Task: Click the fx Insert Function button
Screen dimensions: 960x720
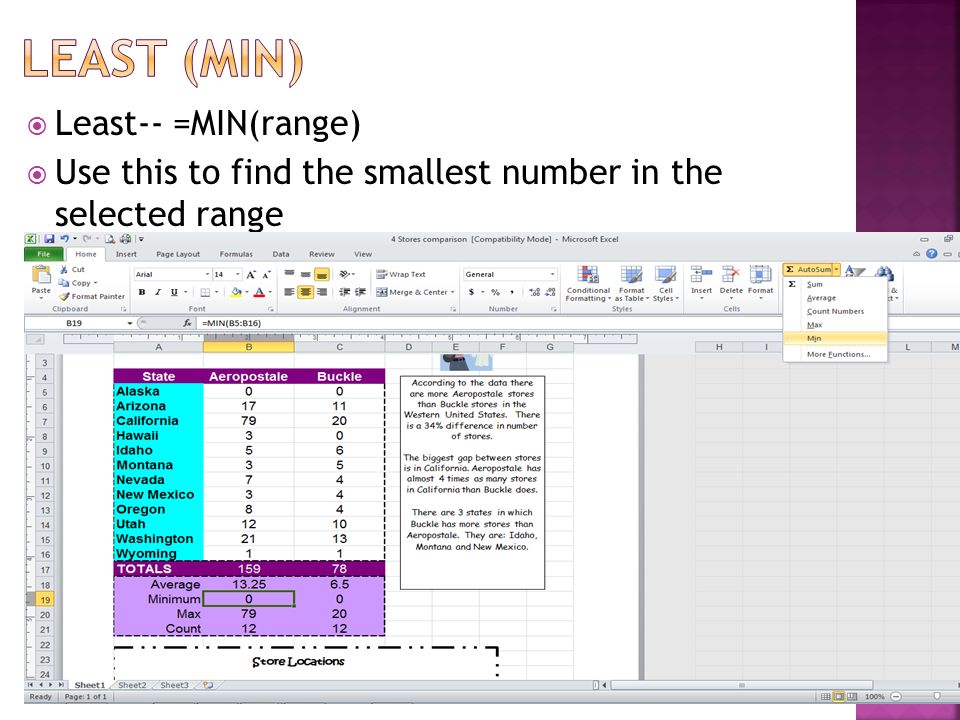Action: pyautogui.click(x=187, y=323)
